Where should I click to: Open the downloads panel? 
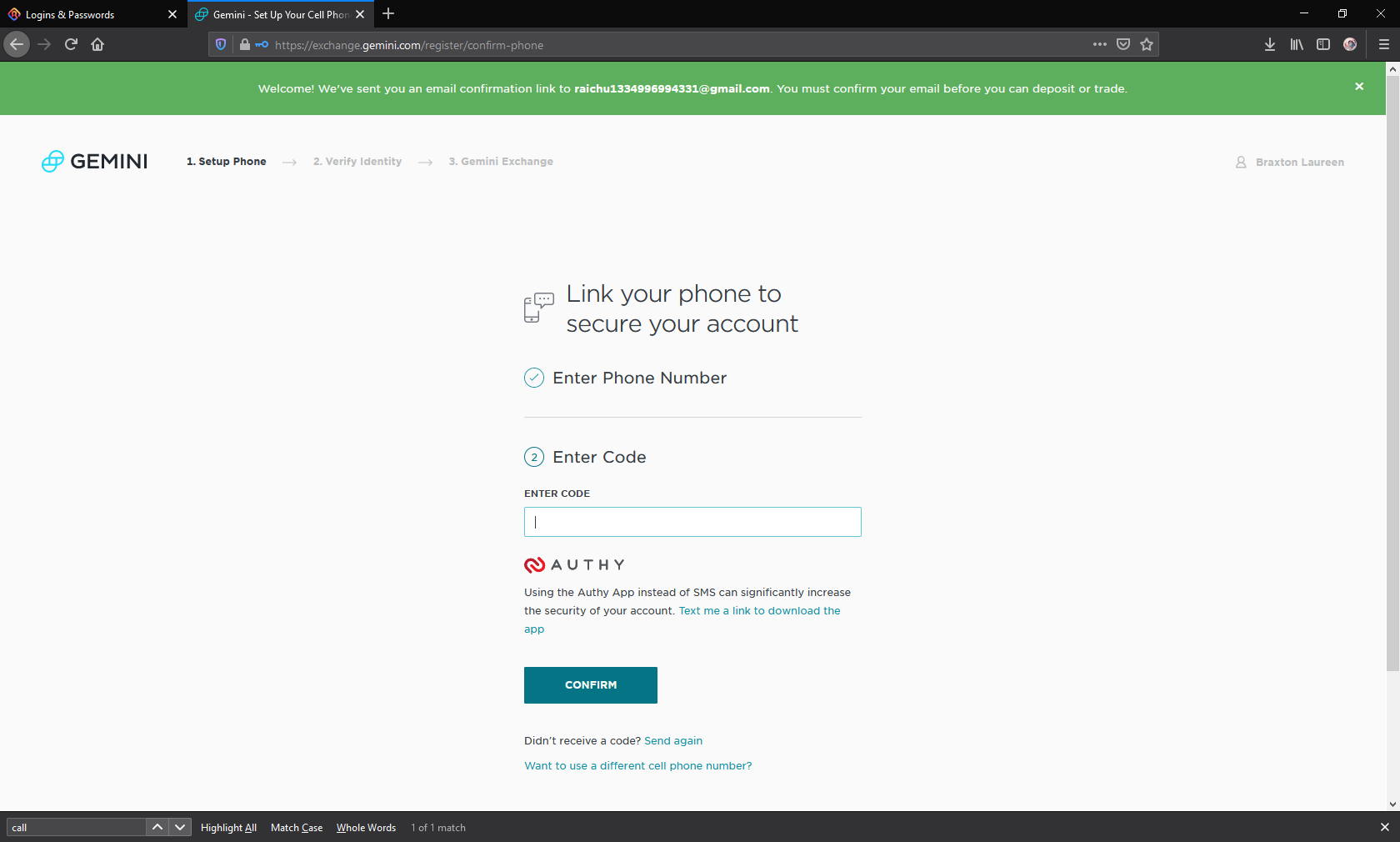[x=1270, y=45]
